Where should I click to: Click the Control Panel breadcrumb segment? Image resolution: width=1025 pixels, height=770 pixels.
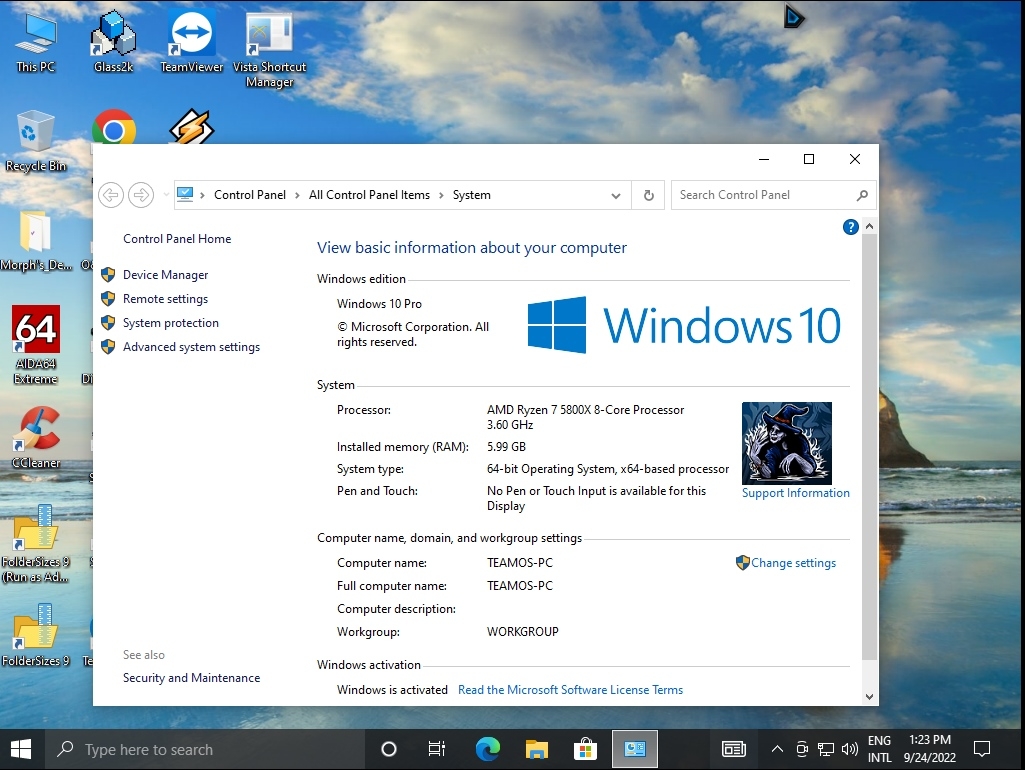(250, 195)
